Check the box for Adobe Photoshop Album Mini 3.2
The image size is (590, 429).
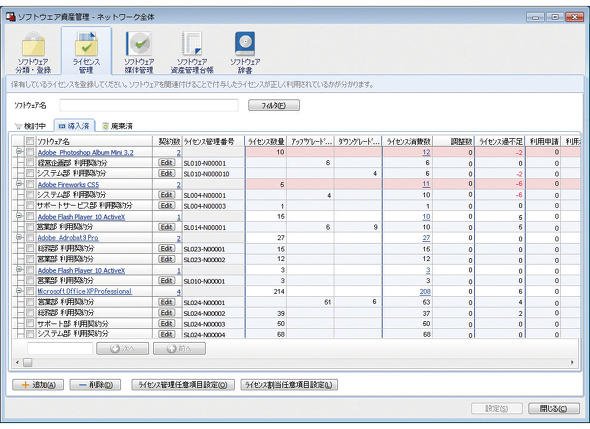[x=30, y=152]
